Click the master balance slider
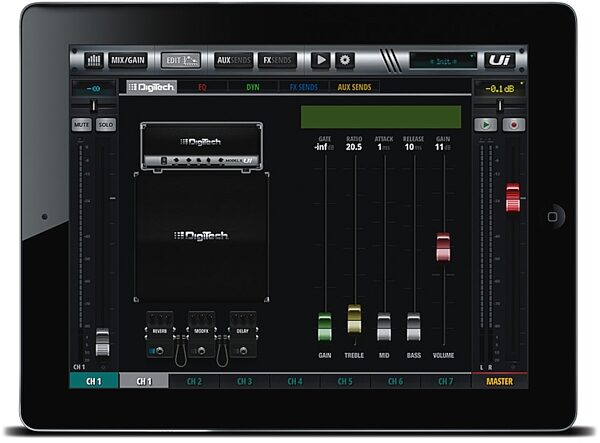 pos(500,106)
